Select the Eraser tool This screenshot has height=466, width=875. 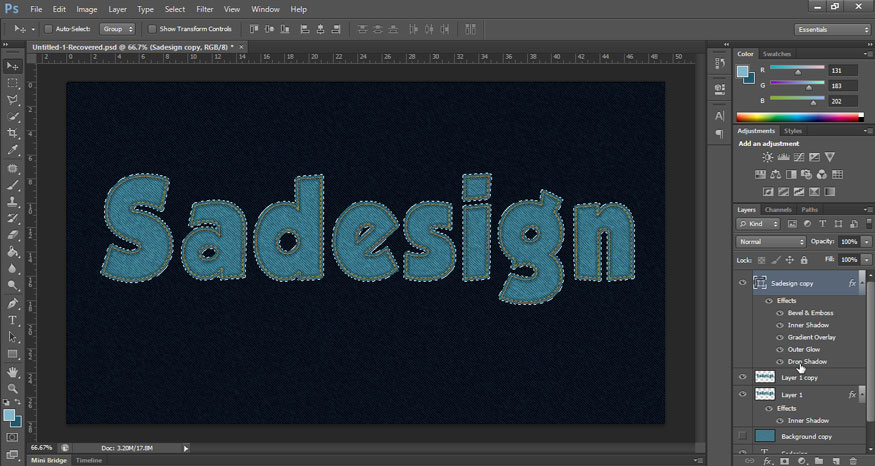click(12, 235)
